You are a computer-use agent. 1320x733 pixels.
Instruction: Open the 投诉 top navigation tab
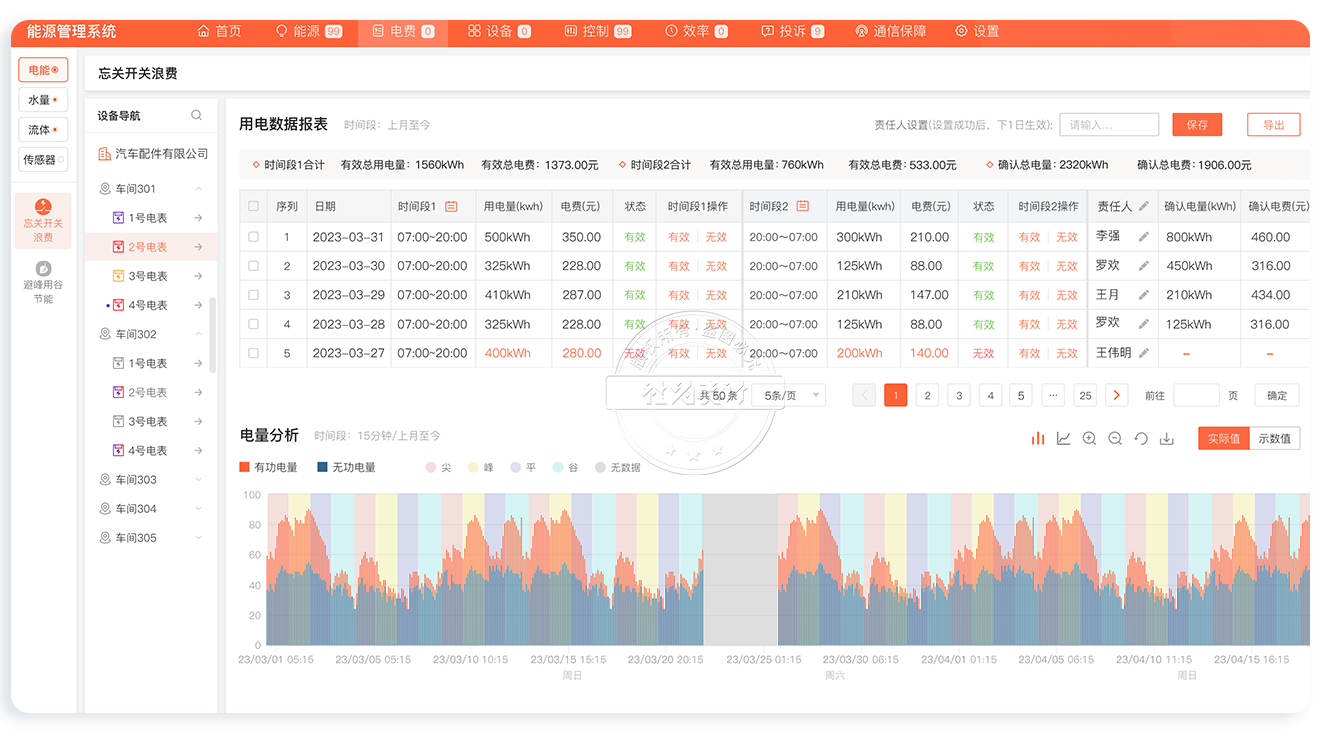[792, 31]
